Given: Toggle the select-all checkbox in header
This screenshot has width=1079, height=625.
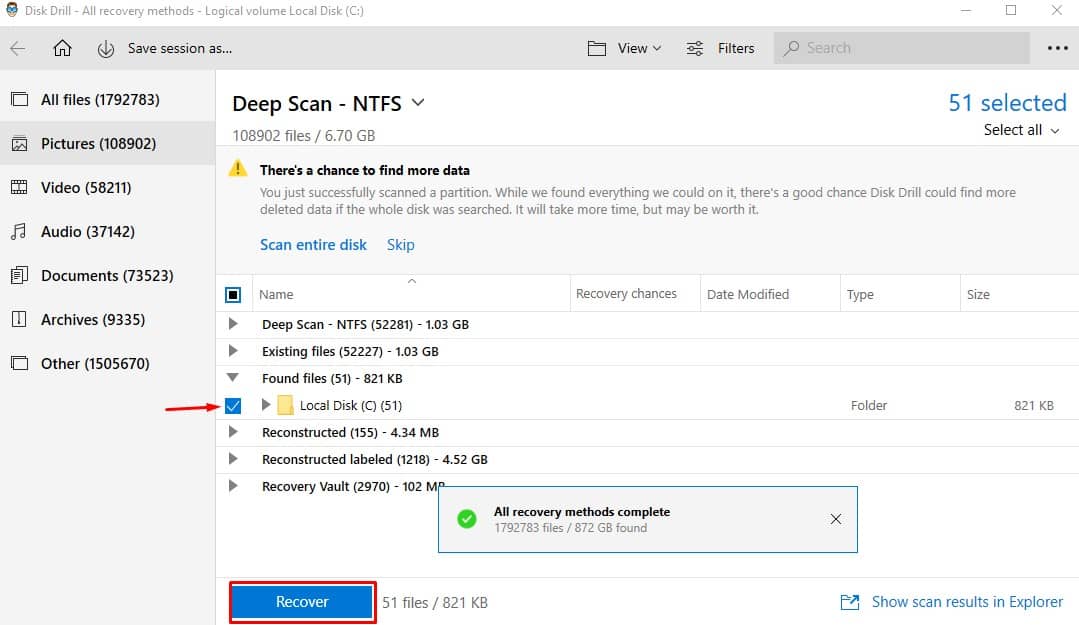Looking at the screenshot, I should click(x=233, y=294).
